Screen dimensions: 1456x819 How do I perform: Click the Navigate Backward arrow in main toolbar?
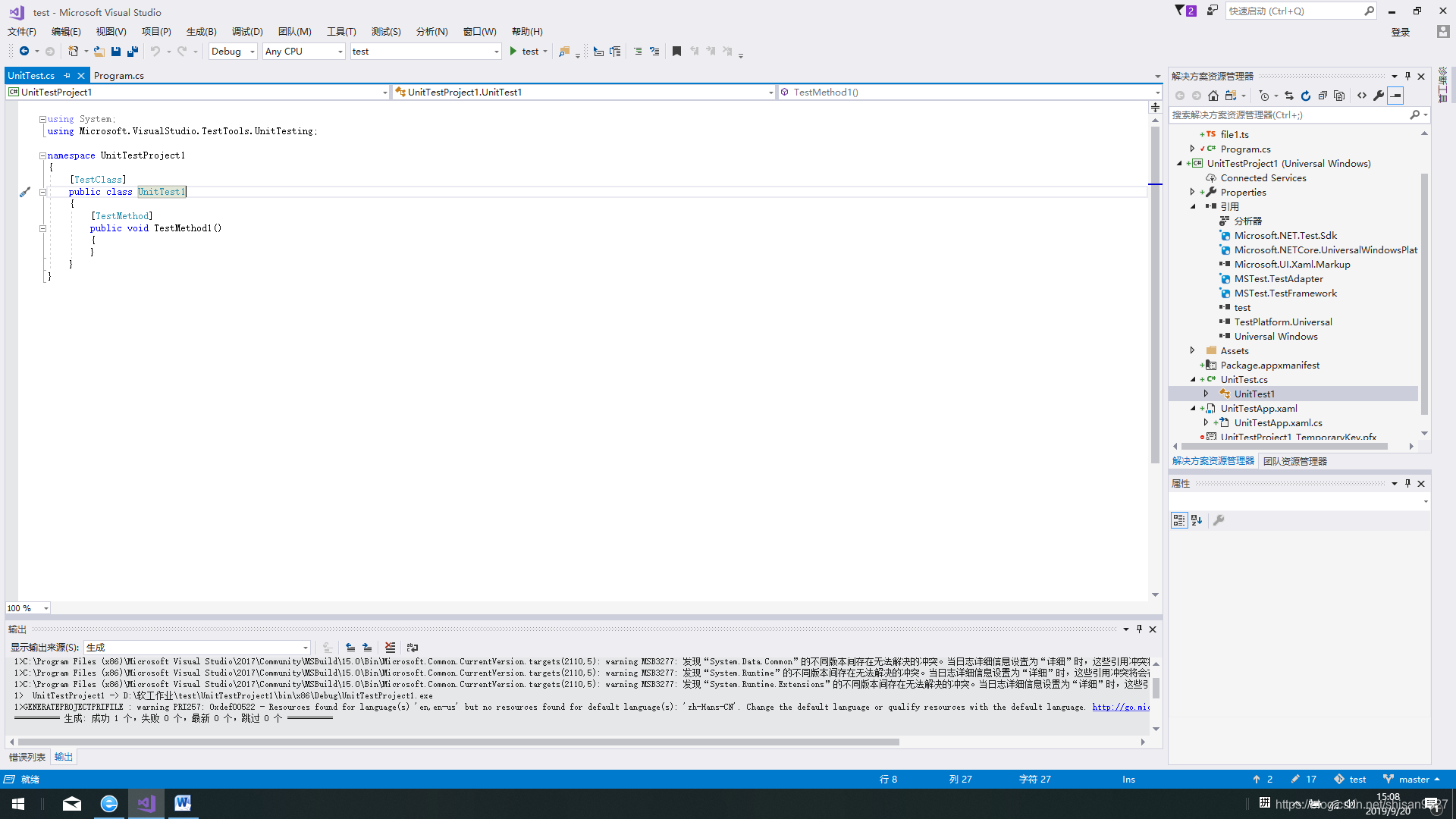tap(24, 52)
